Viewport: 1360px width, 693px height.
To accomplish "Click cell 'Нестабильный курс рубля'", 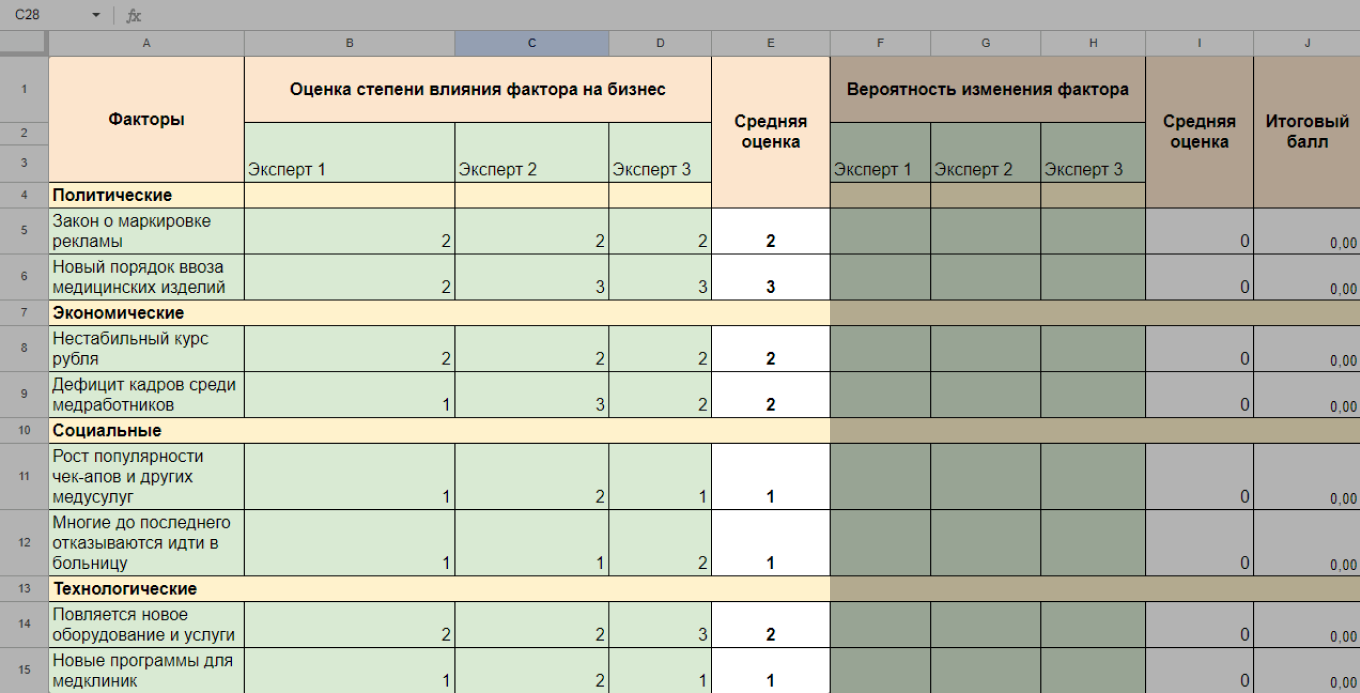I will click(x=146, y=349).
